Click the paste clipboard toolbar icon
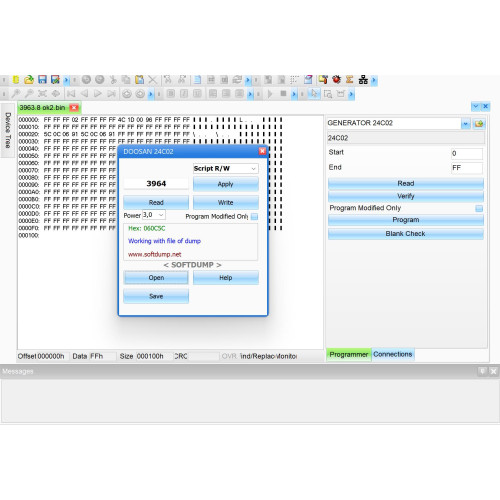 (139, 80)
